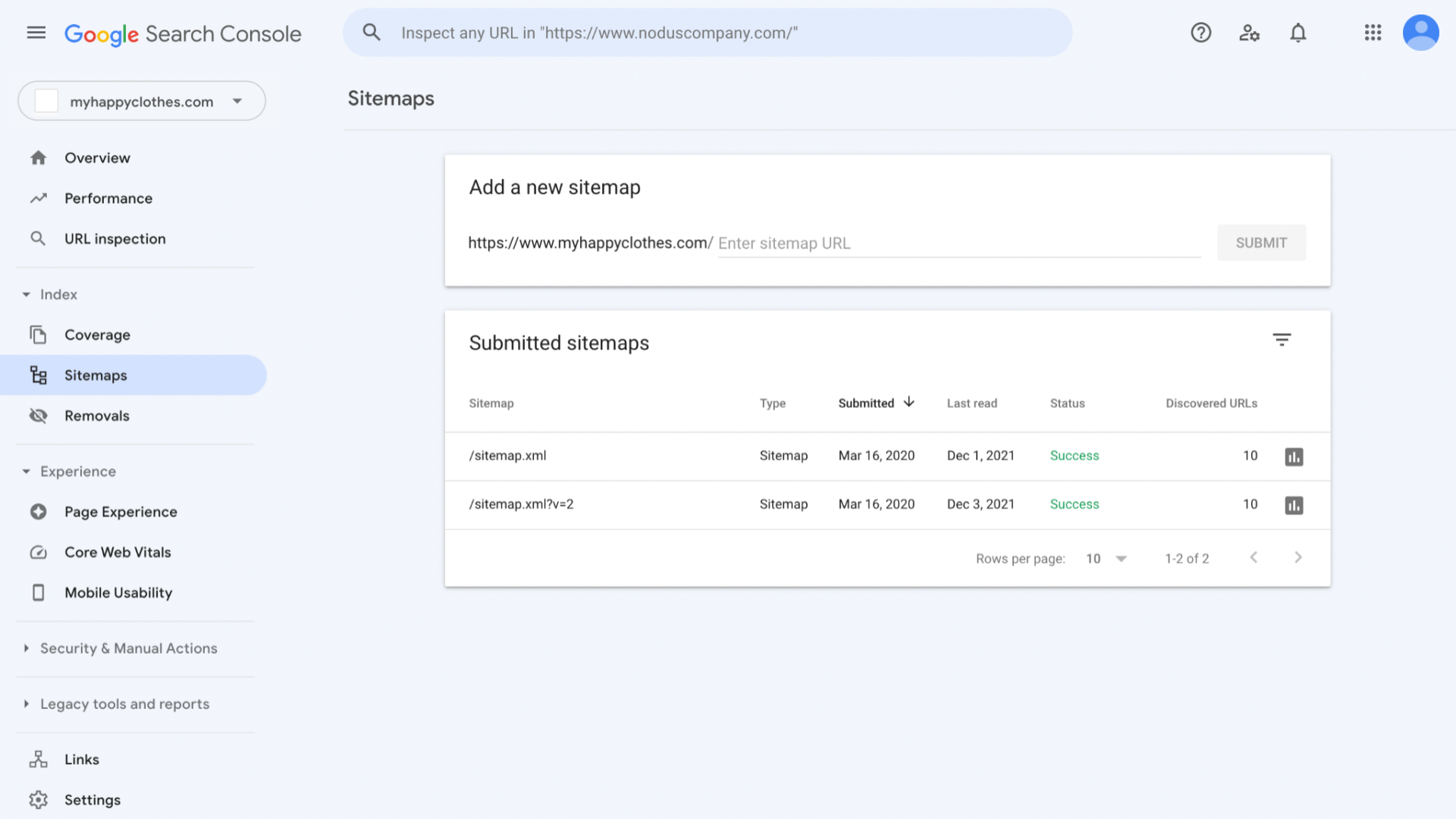
Task: Click the Page Experience plus-circle icon
Action: tap(38, 512)
